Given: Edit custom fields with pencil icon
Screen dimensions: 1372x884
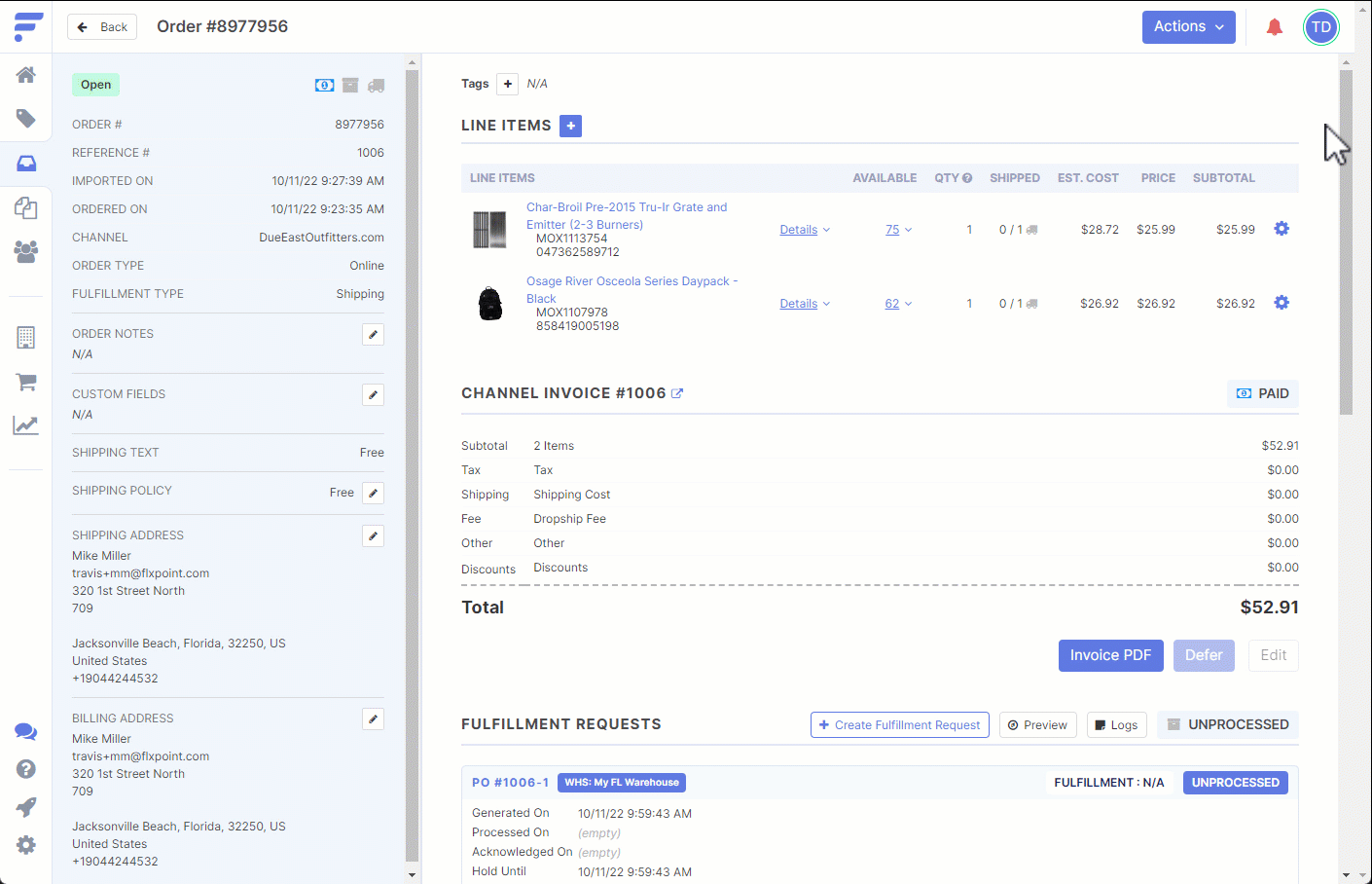Looking at the screenshot, I should (373, 395).
